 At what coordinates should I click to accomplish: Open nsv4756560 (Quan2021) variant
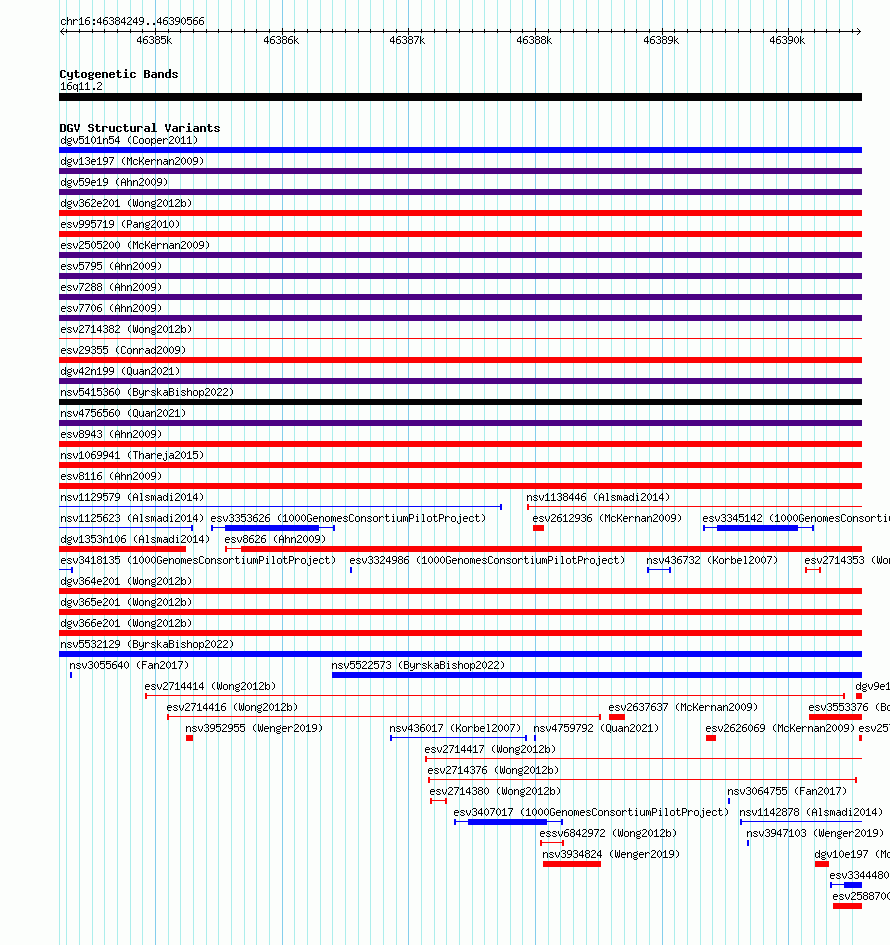(x=460, y=423)
